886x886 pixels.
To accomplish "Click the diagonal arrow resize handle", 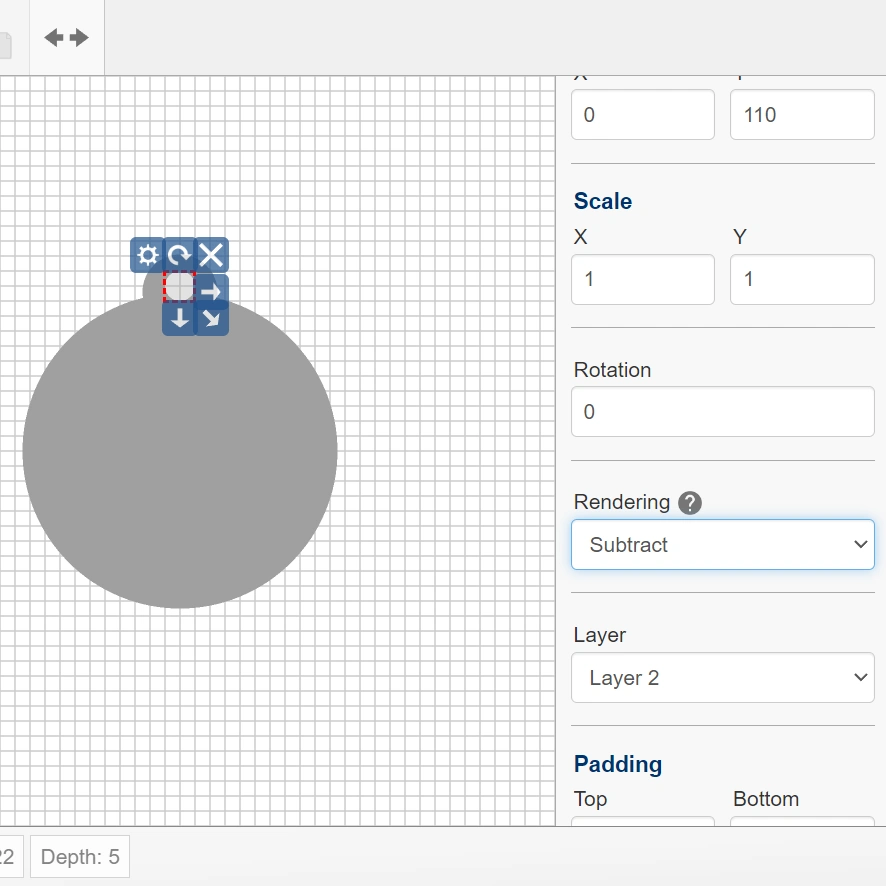I will [211, 319].
